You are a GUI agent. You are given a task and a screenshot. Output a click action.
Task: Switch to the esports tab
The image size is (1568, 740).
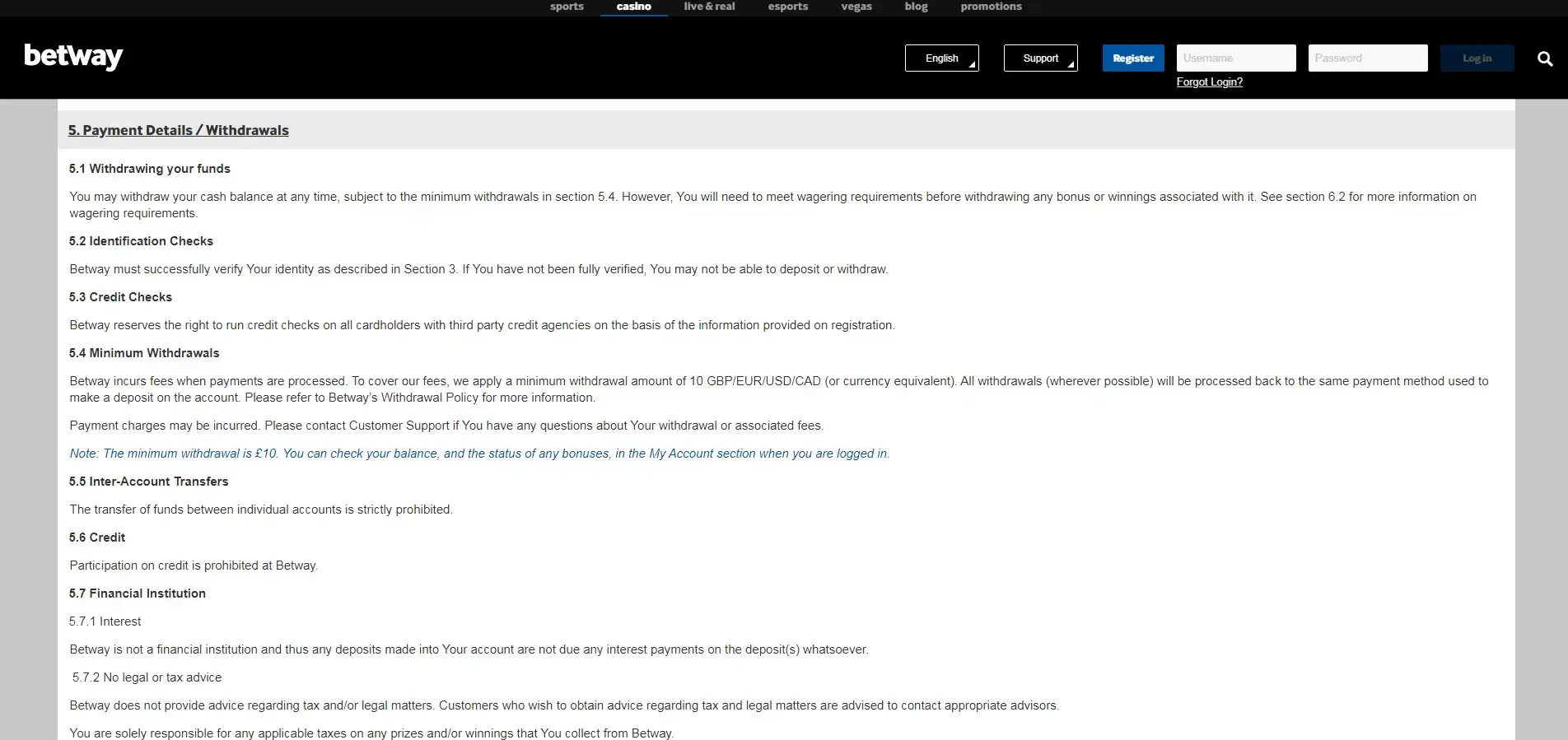point(788,7)
